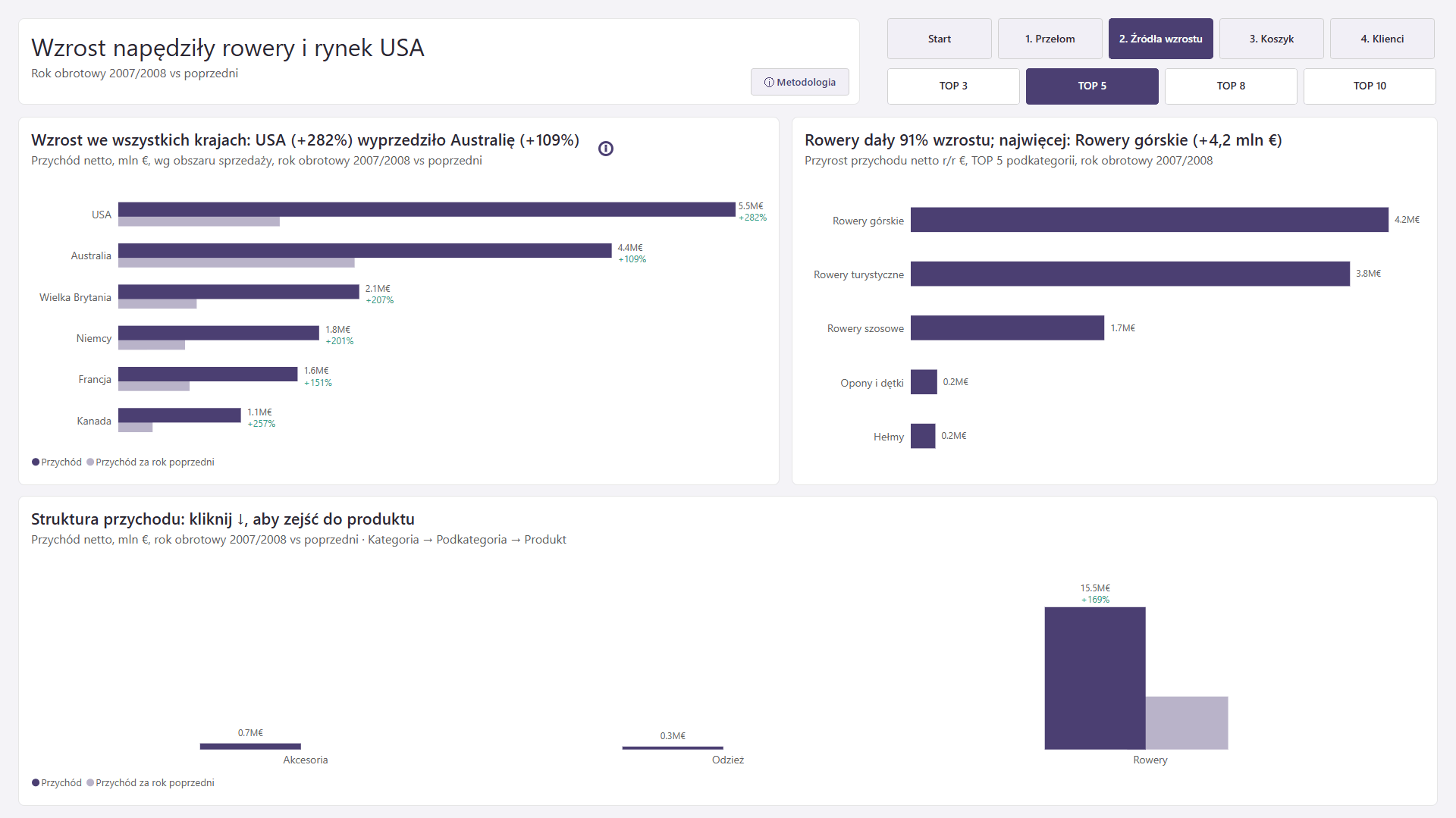The width and height of the screenshot is (1456, 818).
Task: Open the Metodologia info button
Action: tap(799, 82)
